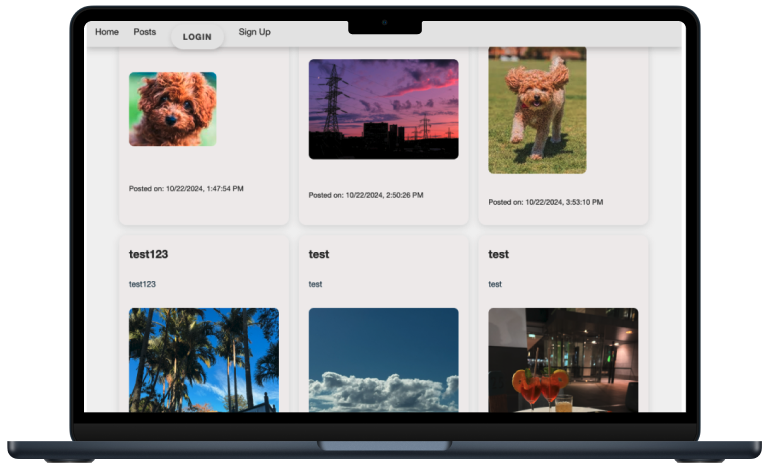Image resolution: width=768 pixels, height=470 pixels.
Task: Click the Home navigation link
Action: 106,32
